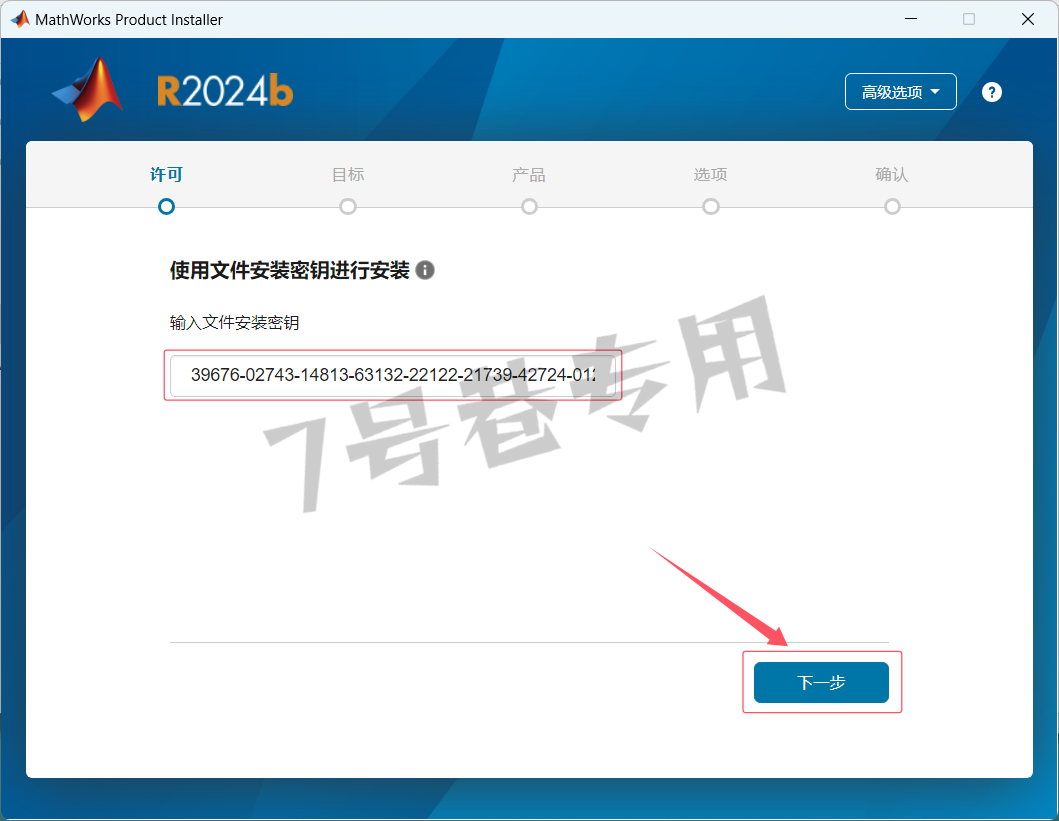
Task: Click the 使用文件安装密钥进行安装 heading
Action: pyautogui.click(x=290, y=270)
